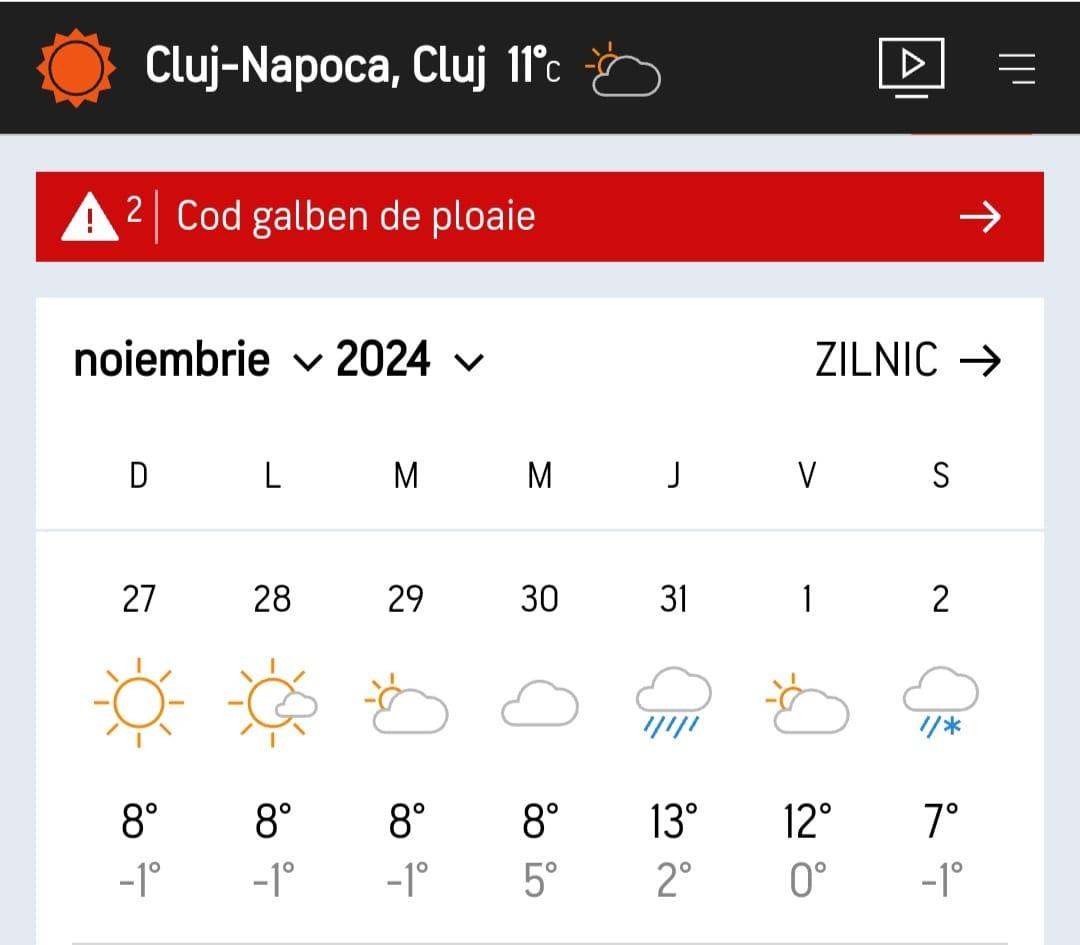Open the ZILNIC daily forecast link
This screenshot has width=1080, height=945.
click(907, 361)
